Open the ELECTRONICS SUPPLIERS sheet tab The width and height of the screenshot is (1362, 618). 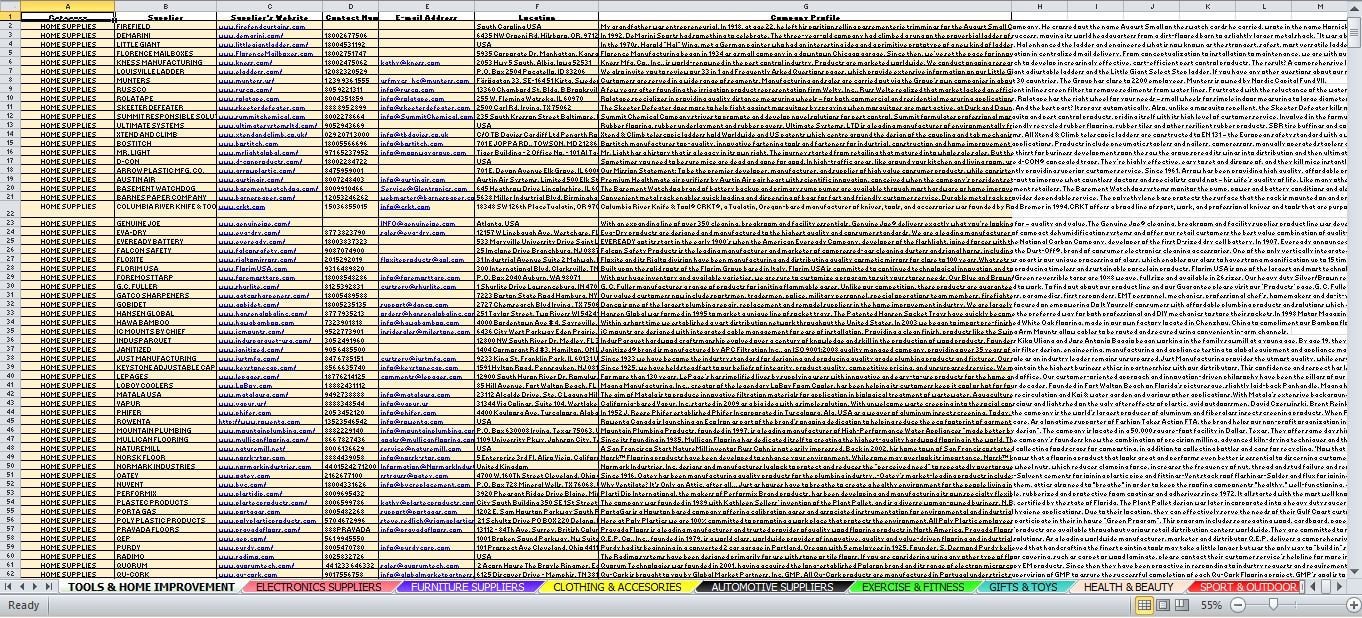click(318, 587)
